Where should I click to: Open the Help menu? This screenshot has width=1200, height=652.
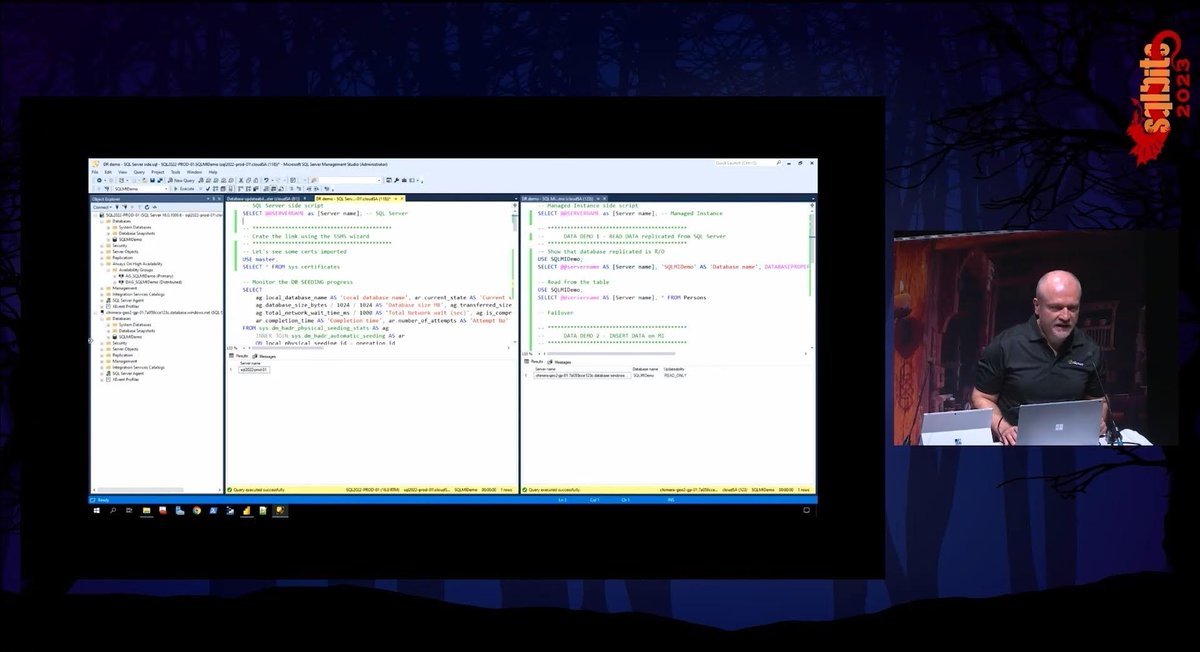click(x=213, y=172)
